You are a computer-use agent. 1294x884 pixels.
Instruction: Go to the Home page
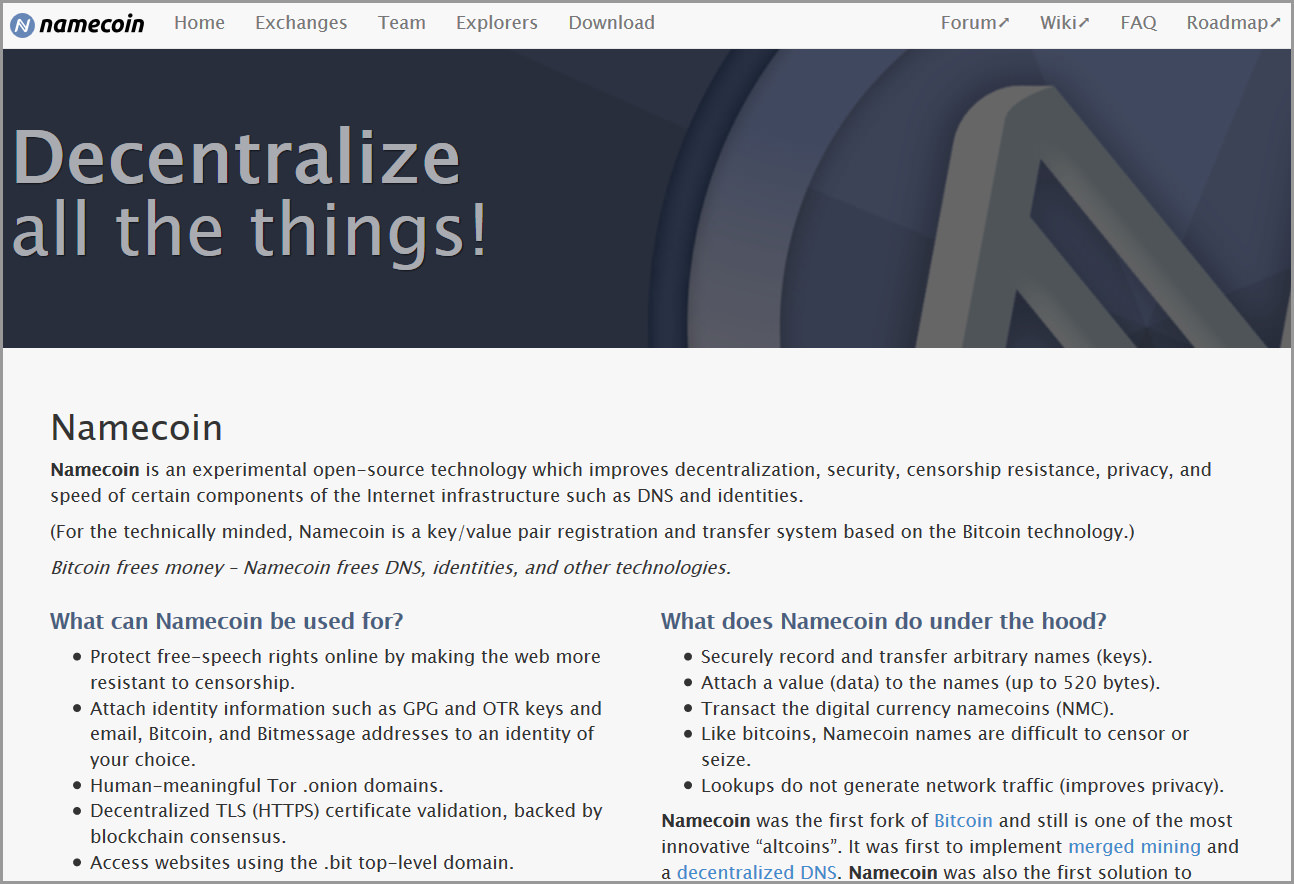pyautogui.click(x=199, y=23)
